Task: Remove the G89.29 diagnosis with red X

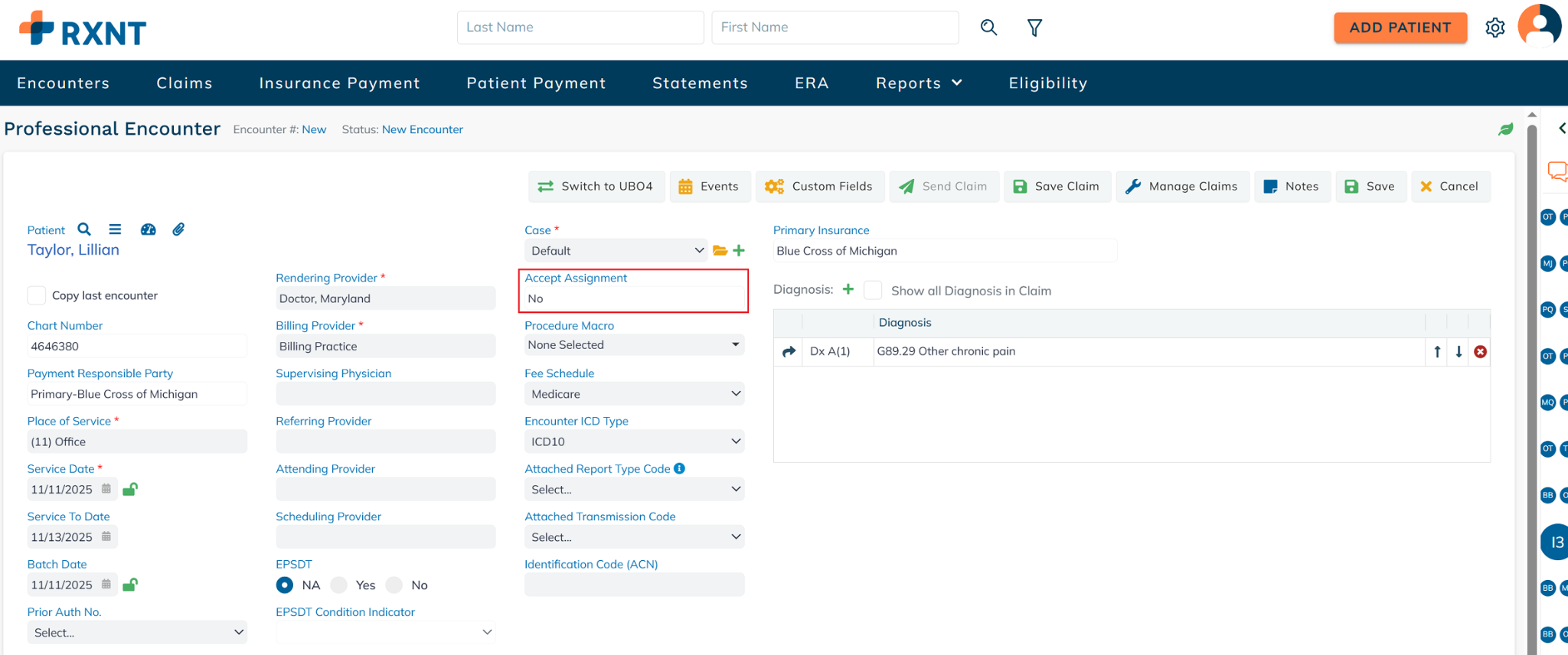Action: (1480, 352)
